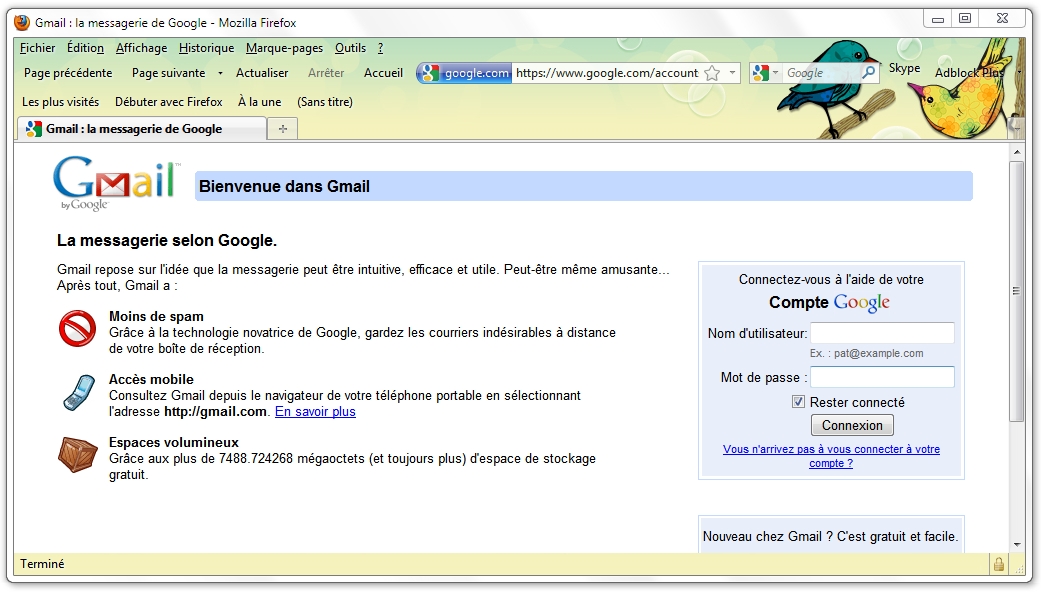
Task: Open the Marque-pages menu
Action: 284,48
